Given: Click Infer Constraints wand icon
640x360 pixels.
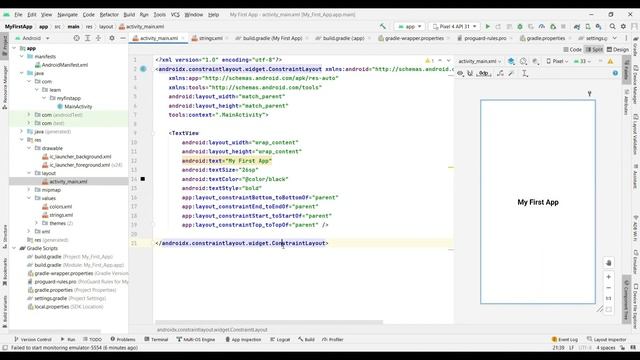Looking at the screenshot, I should pos(511,73).
